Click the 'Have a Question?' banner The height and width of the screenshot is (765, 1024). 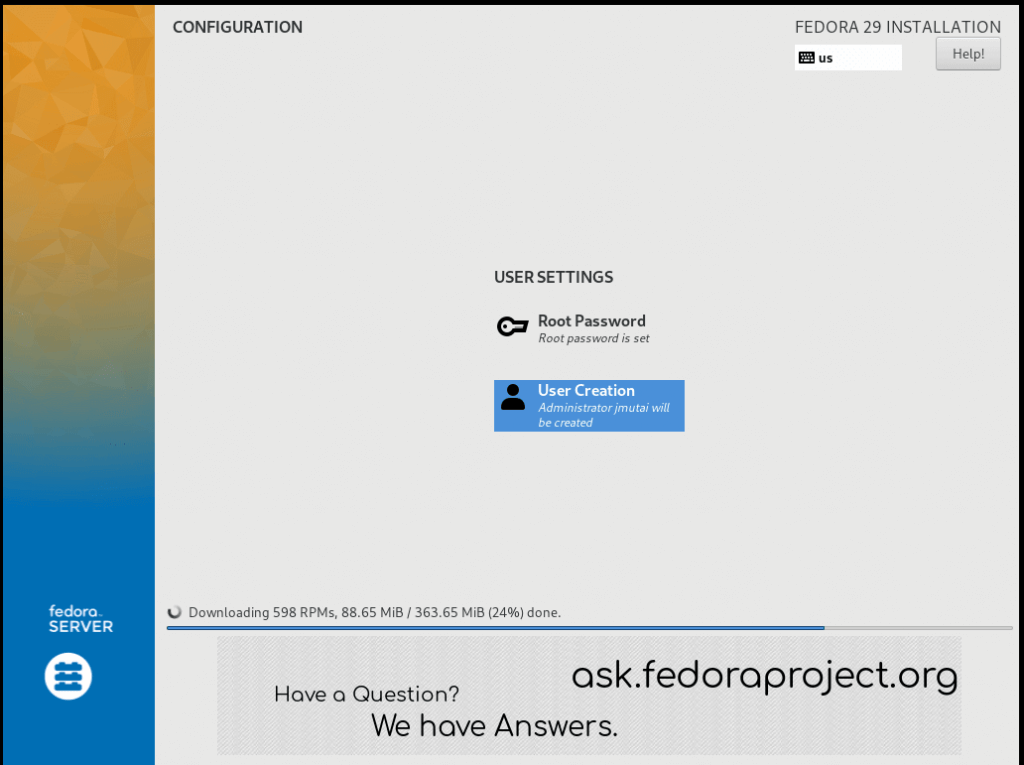pos(367,695)
